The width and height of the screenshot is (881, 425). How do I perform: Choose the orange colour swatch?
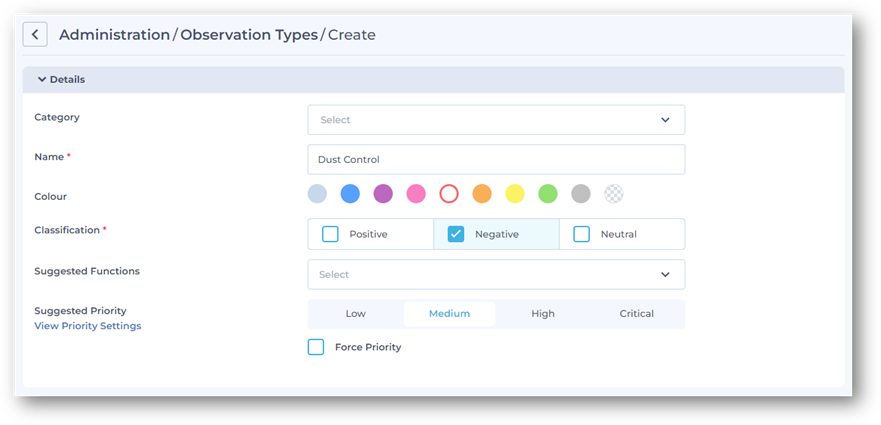(x=482, y=194)
